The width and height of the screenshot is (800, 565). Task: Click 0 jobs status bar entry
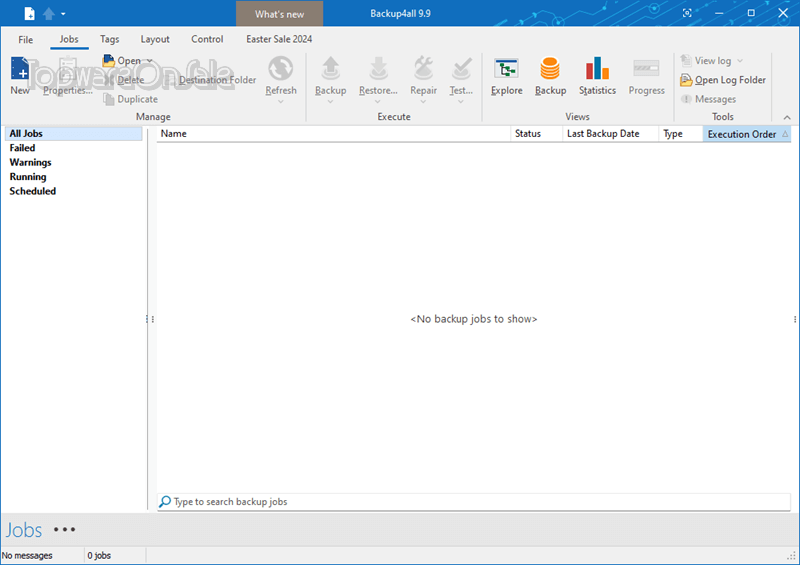click(x=99, y=555)
